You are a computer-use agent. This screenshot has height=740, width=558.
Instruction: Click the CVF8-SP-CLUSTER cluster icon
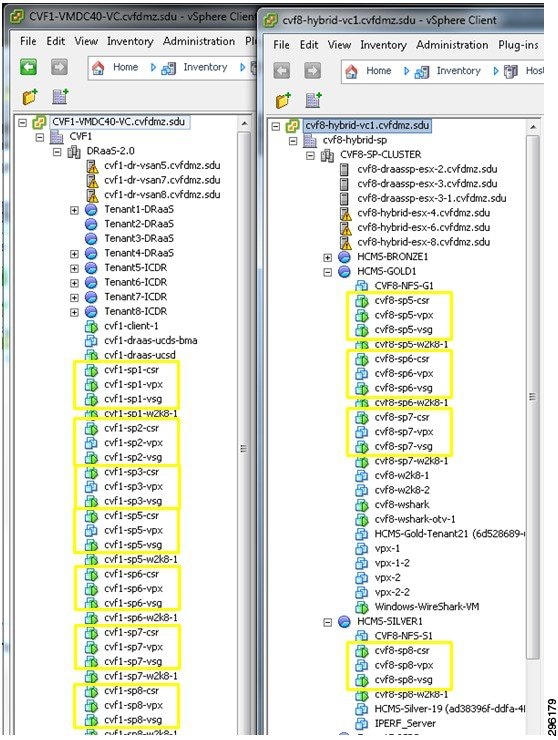click(327, 155)
